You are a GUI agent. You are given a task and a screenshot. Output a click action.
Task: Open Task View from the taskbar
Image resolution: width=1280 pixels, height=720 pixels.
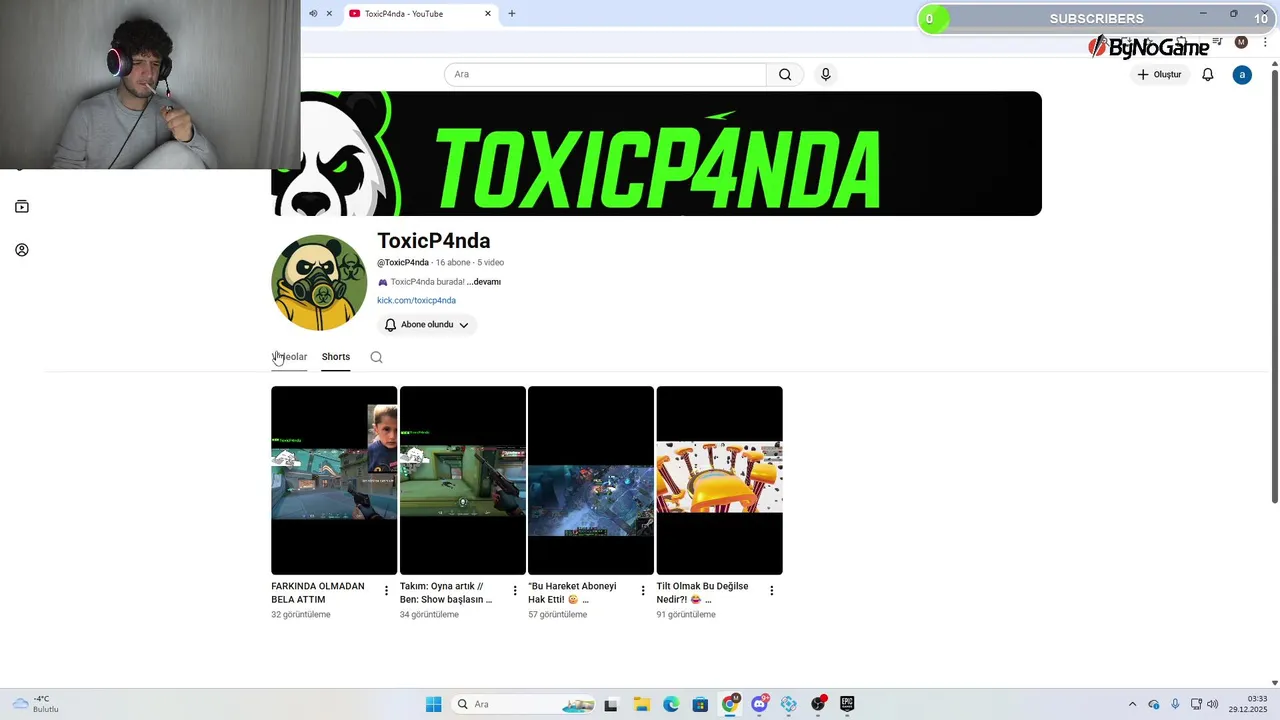(x=611, y=704)
